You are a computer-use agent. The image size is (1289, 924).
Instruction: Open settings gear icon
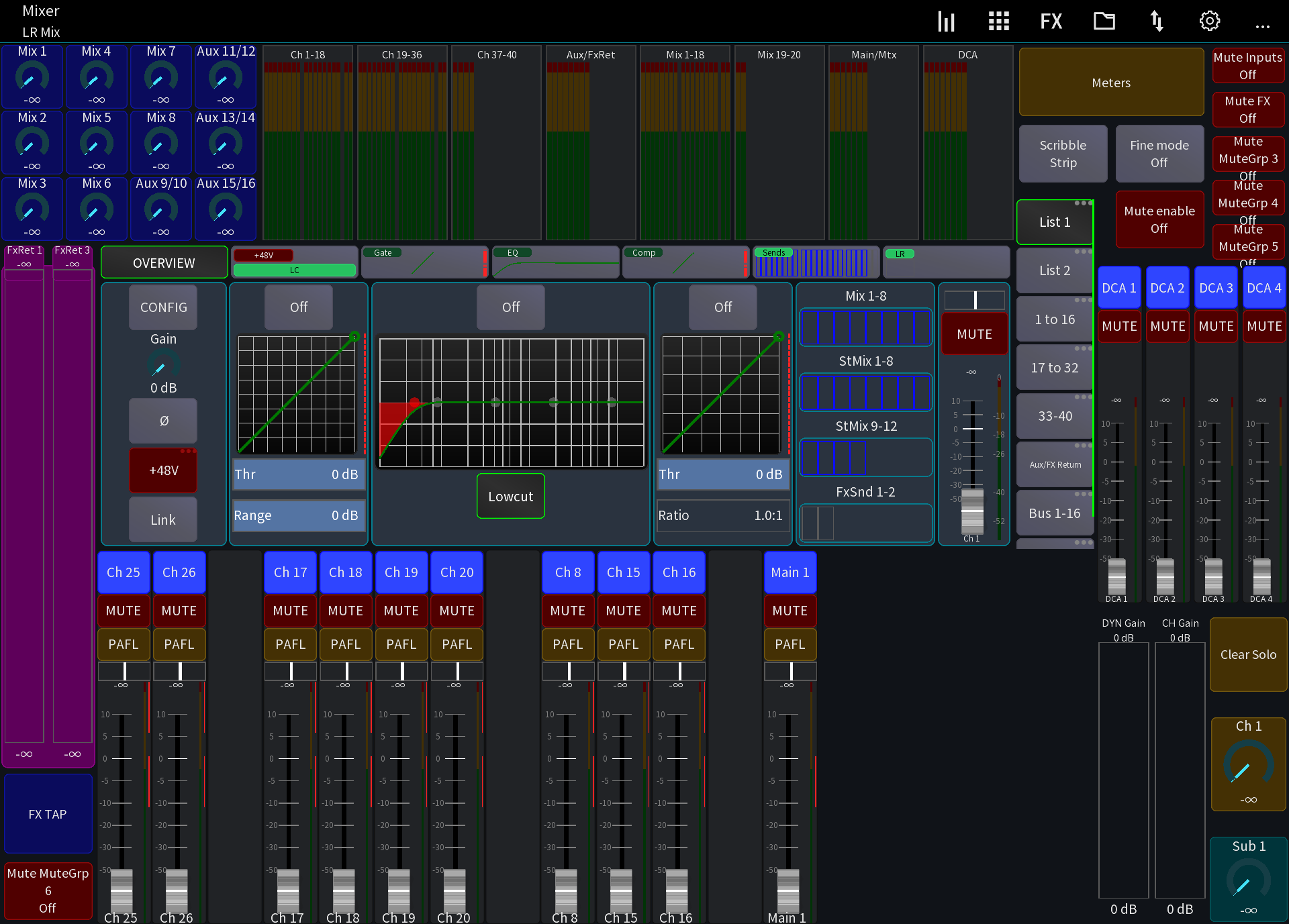1210,21
